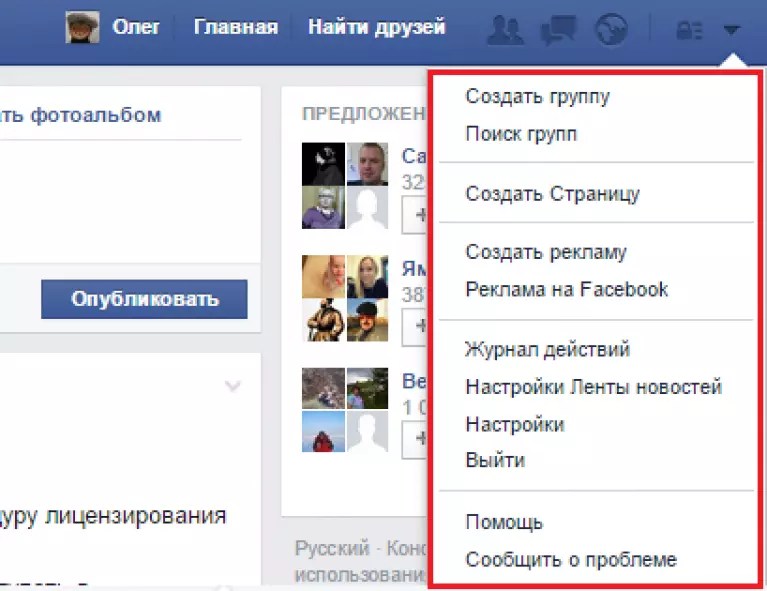The width and height of the screenshot is (767, 591).
Task: Click second suggested group photo collage
Action: [x=345, y=298]
